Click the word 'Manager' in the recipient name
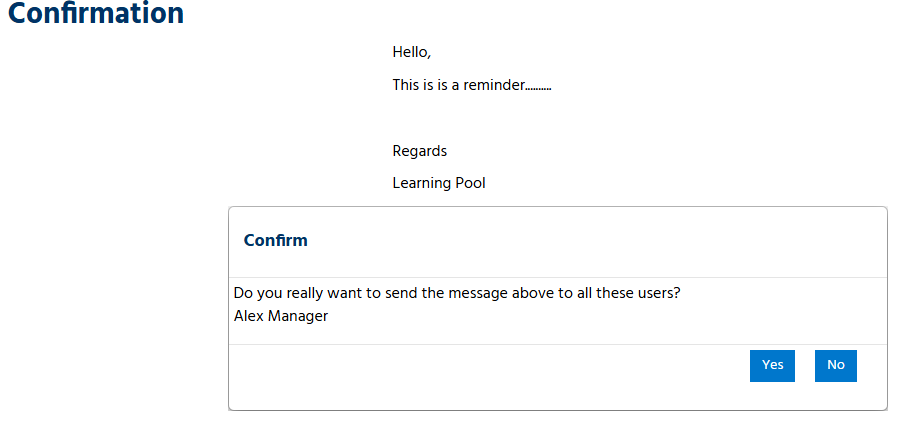This screenshot has height=424, width=912. pos(298,316)
